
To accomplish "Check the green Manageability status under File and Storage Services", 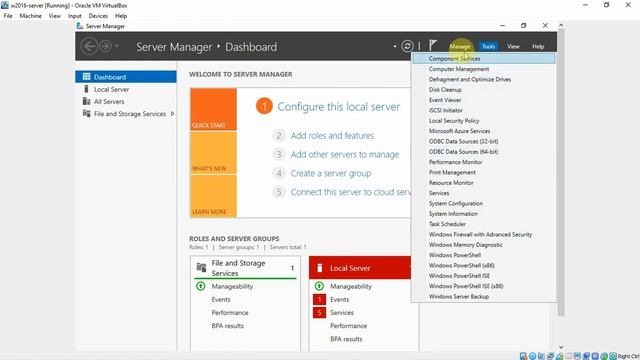I will 200,286.
